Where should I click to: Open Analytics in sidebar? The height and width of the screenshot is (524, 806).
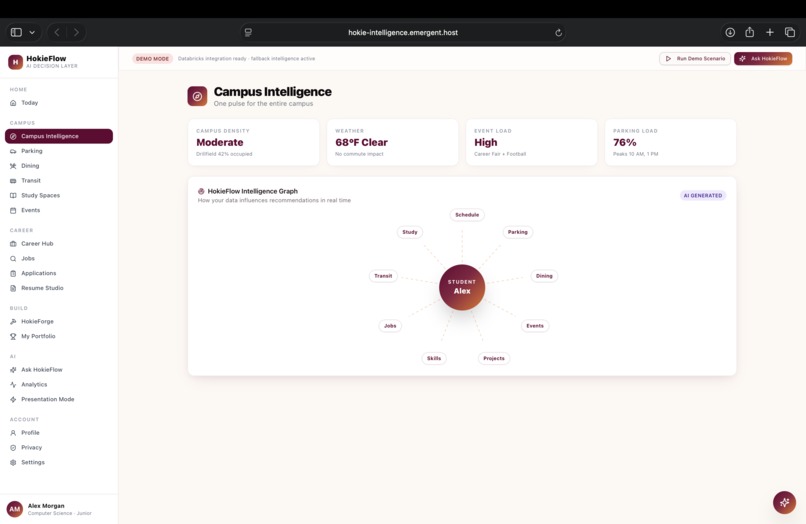(59, 385)
